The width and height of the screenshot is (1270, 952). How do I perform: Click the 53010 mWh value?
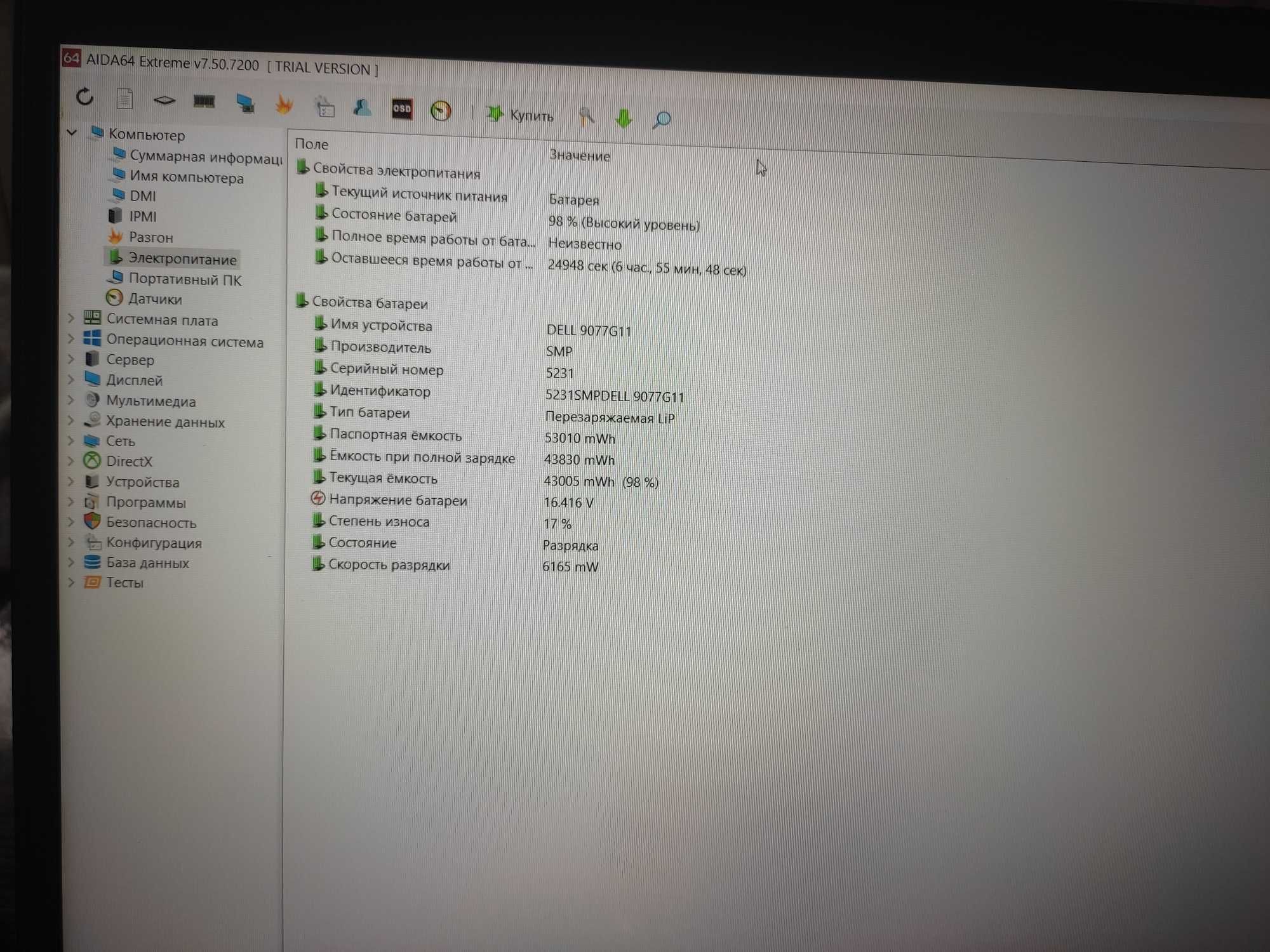(580, 438)
